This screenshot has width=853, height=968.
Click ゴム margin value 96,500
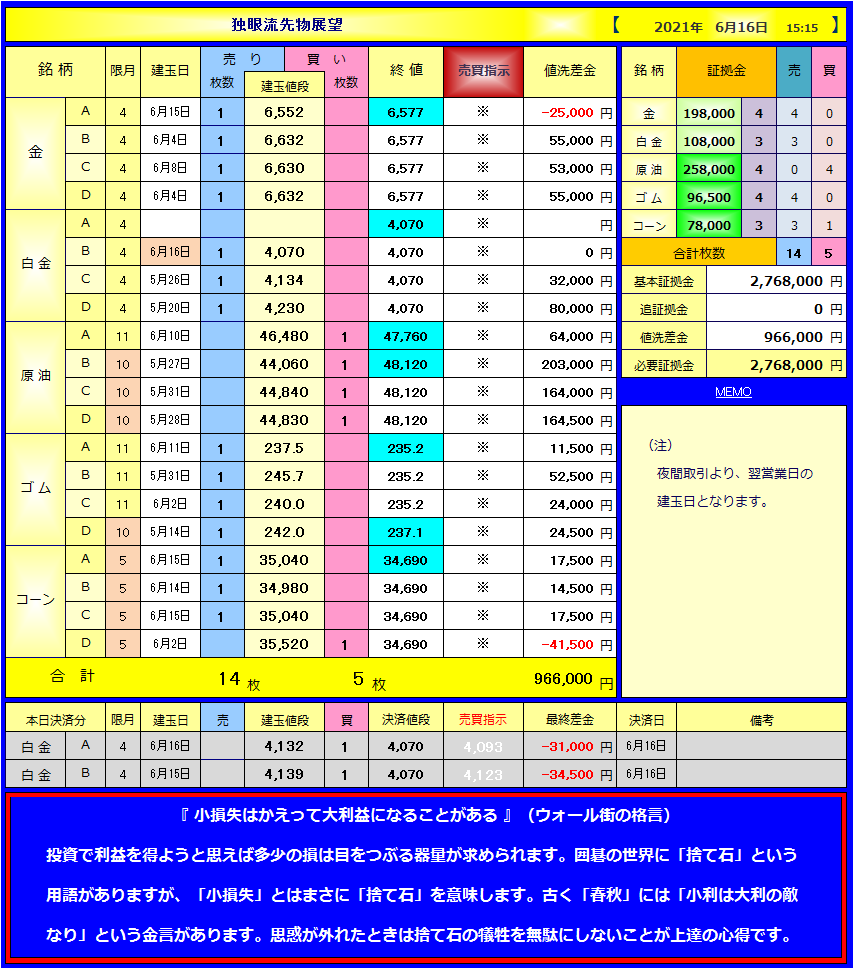708,198
